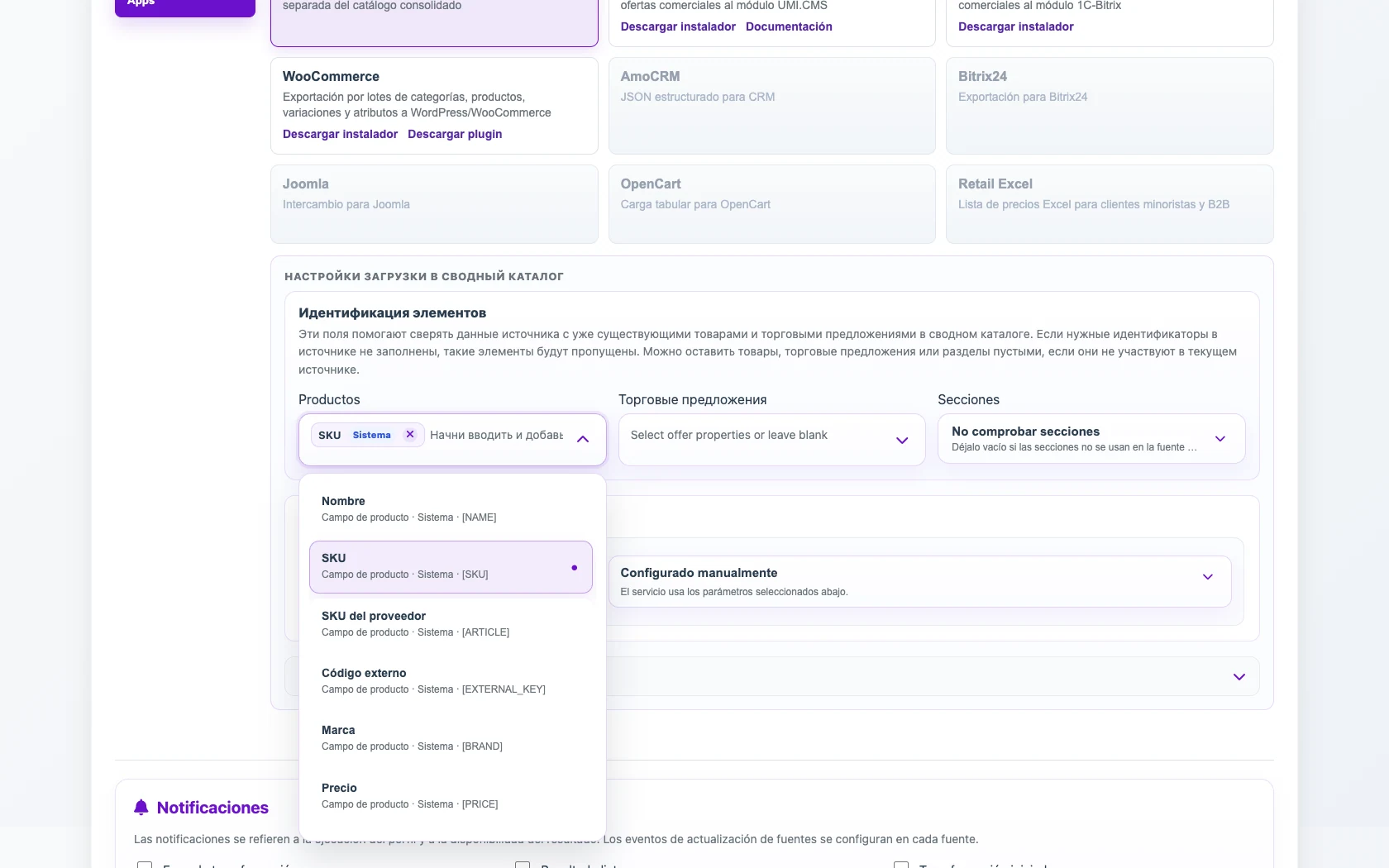The width and height of the screenshot is (1389, 868).
Task: Pick the Código externo option
Action: coord(451,681)
